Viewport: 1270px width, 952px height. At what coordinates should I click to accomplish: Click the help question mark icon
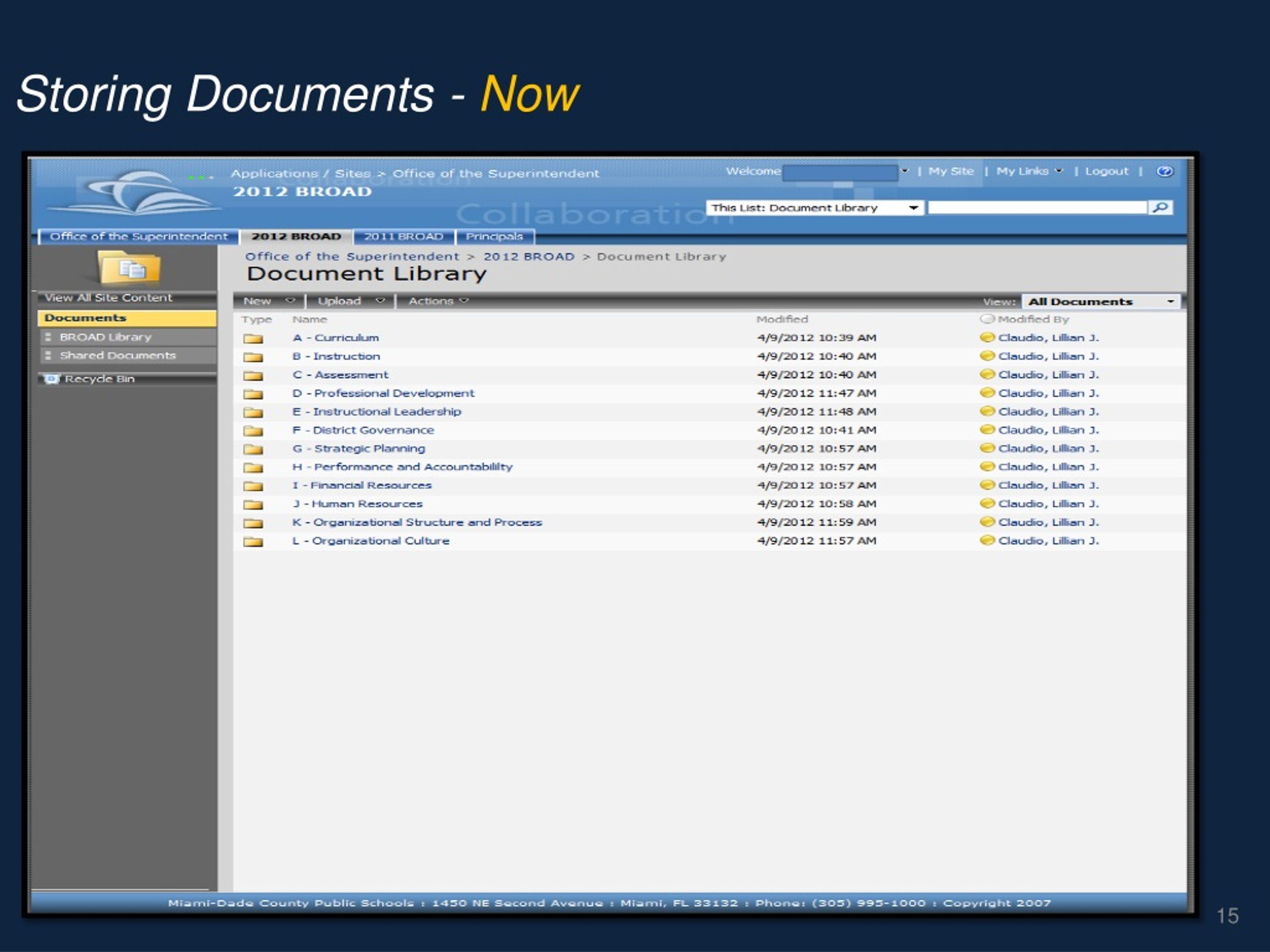coord(1164,172)
